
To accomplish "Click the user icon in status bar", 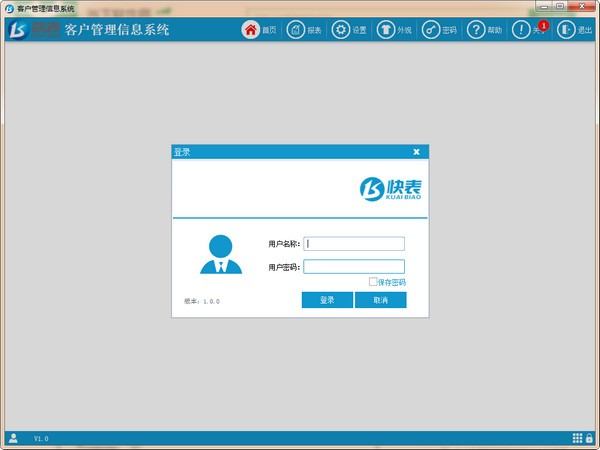I will [x=12, y=438].
